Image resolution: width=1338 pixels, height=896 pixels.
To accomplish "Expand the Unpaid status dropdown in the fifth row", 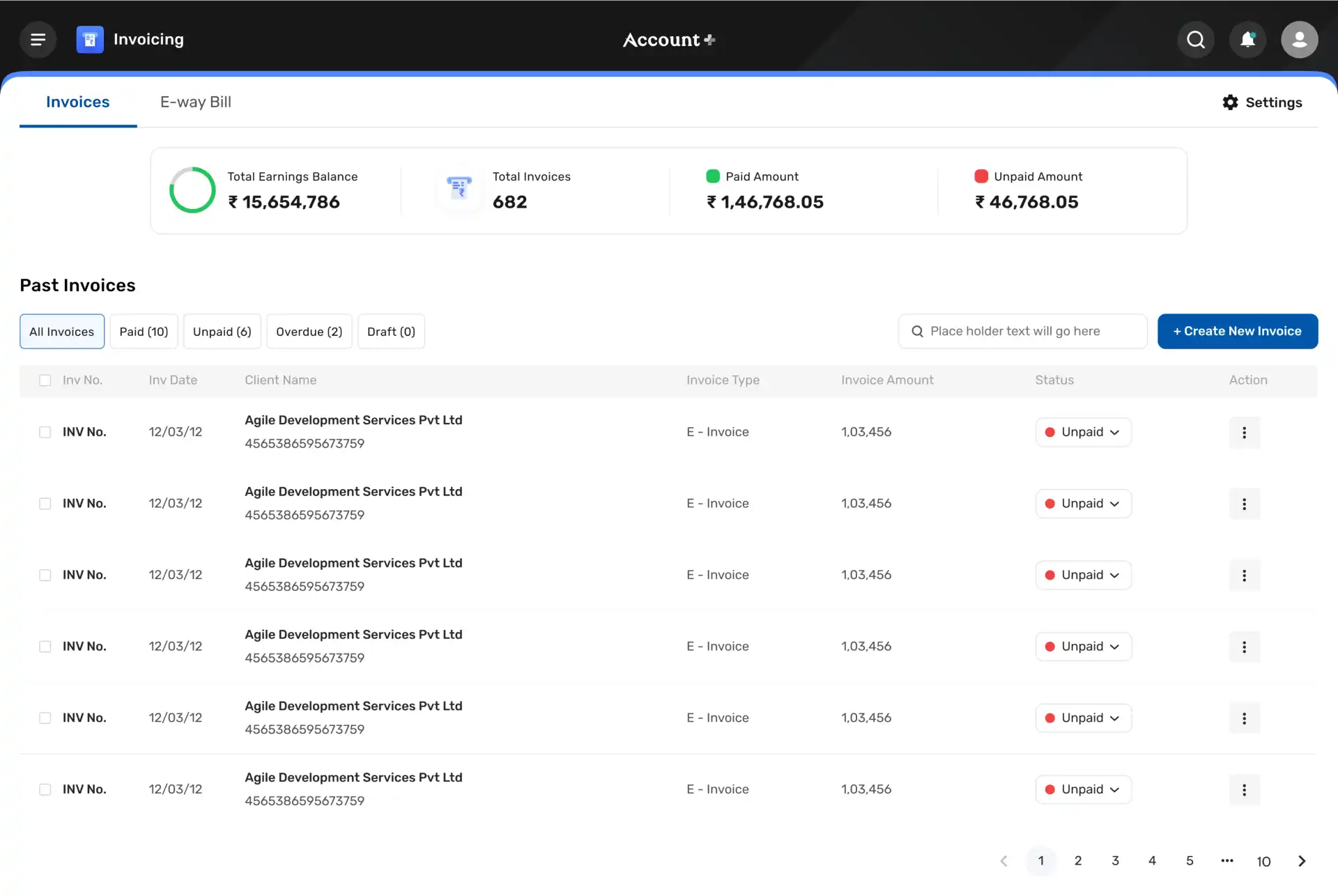I will (1083, 718).
